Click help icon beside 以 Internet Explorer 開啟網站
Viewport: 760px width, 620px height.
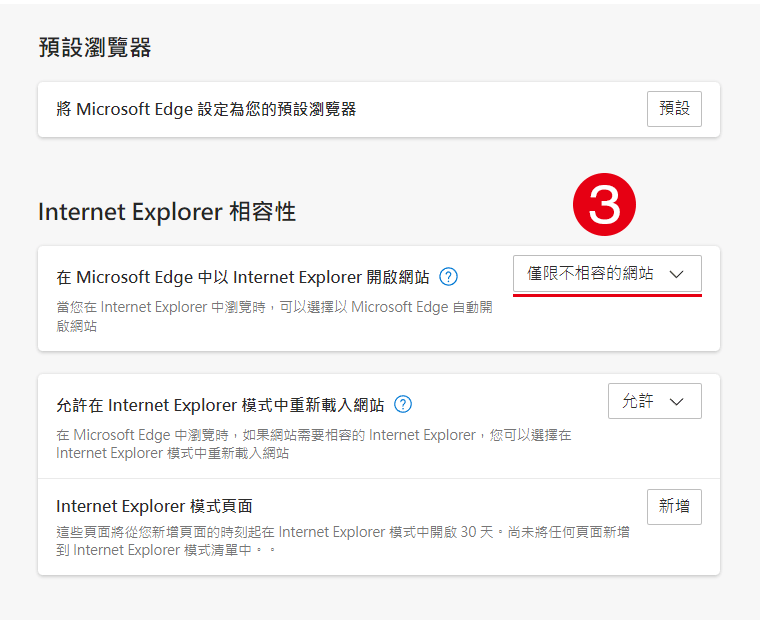(448, 277)
